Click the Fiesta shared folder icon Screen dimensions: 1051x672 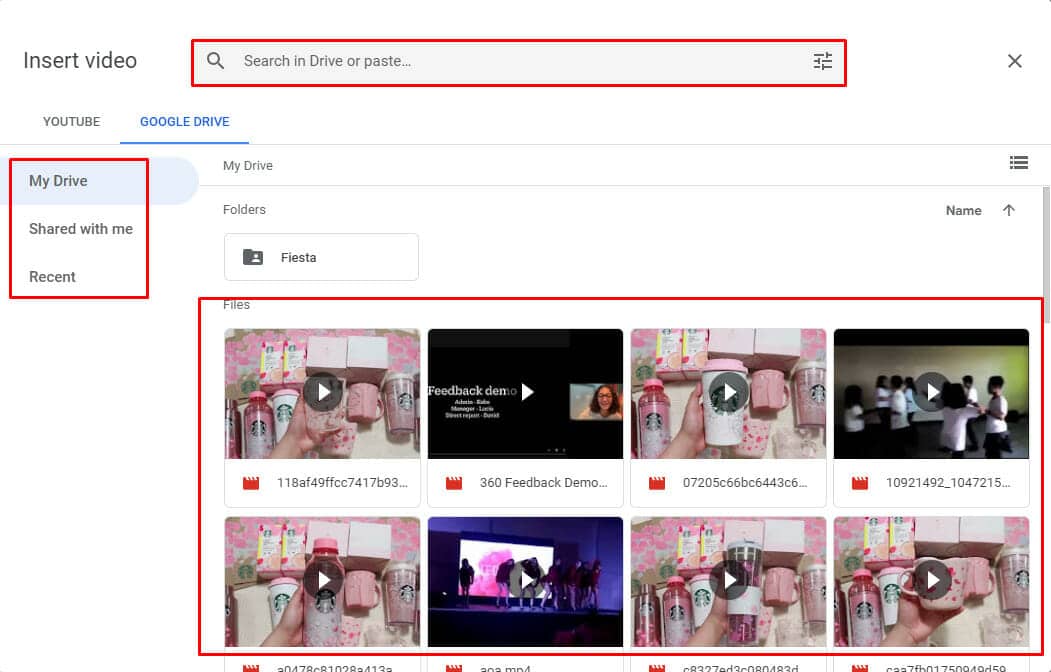[x=254, y=257]
